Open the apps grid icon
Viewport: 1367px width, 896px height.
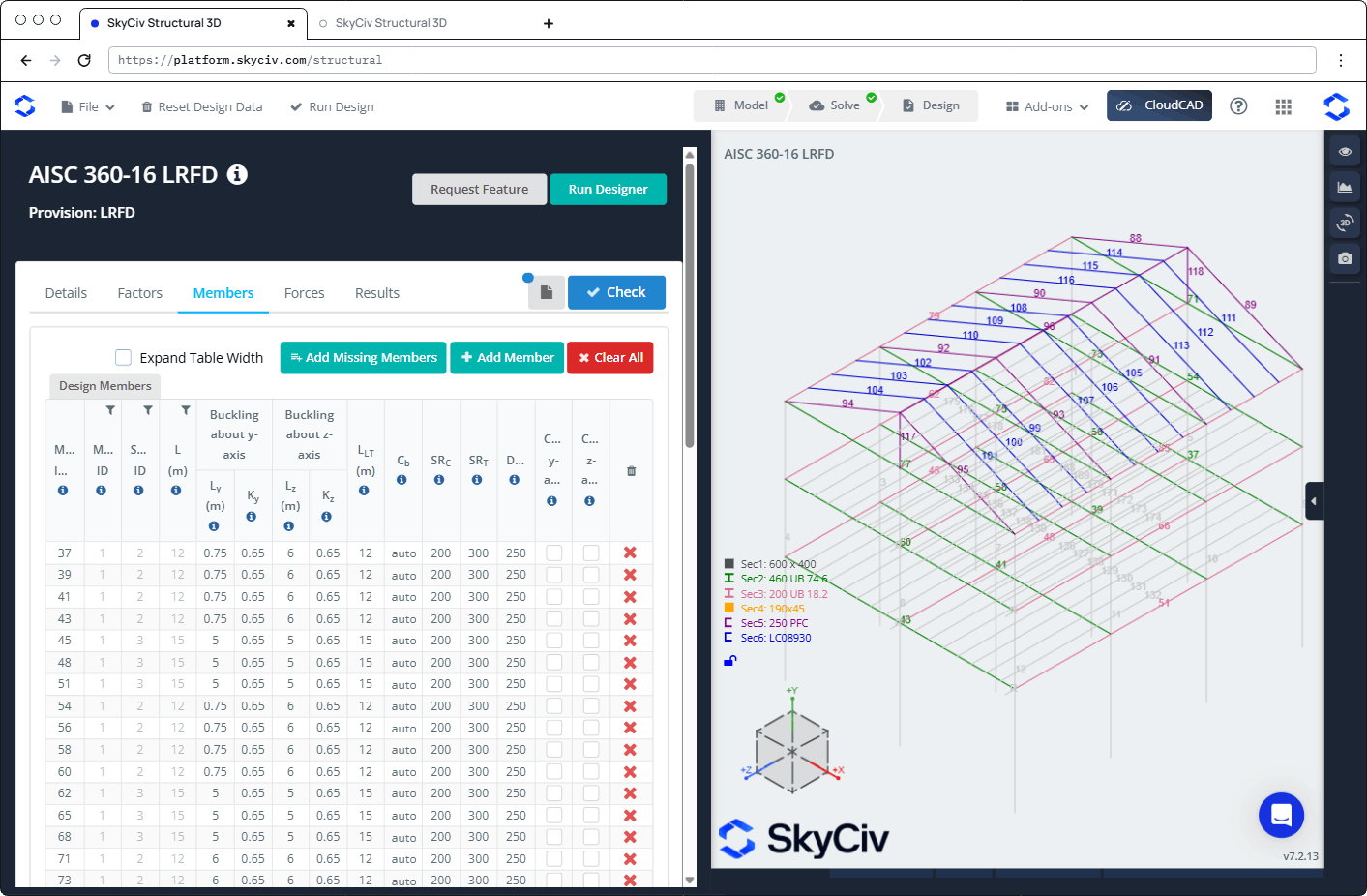[1284, 106]
